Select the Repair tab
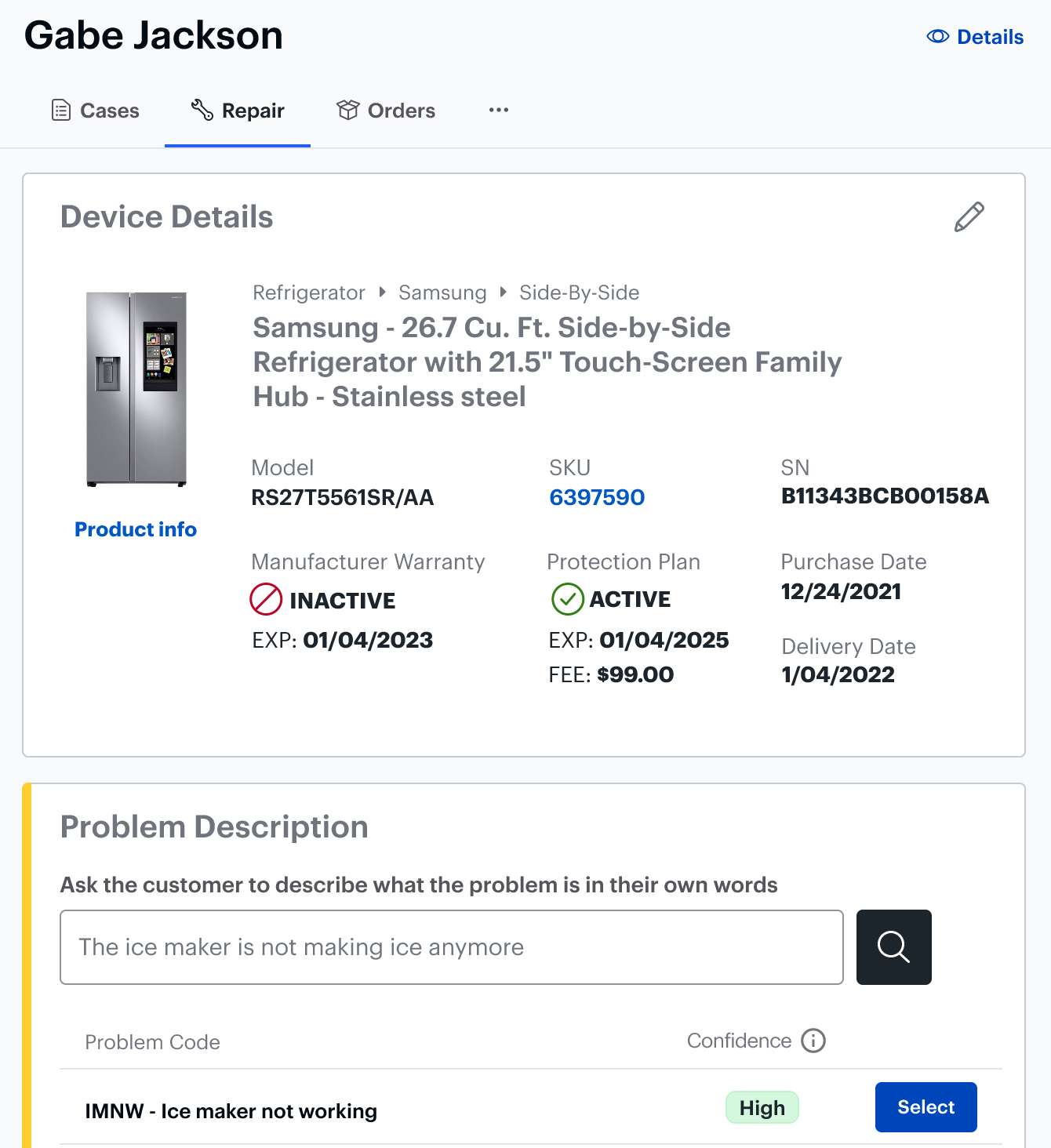 (238, 111)
